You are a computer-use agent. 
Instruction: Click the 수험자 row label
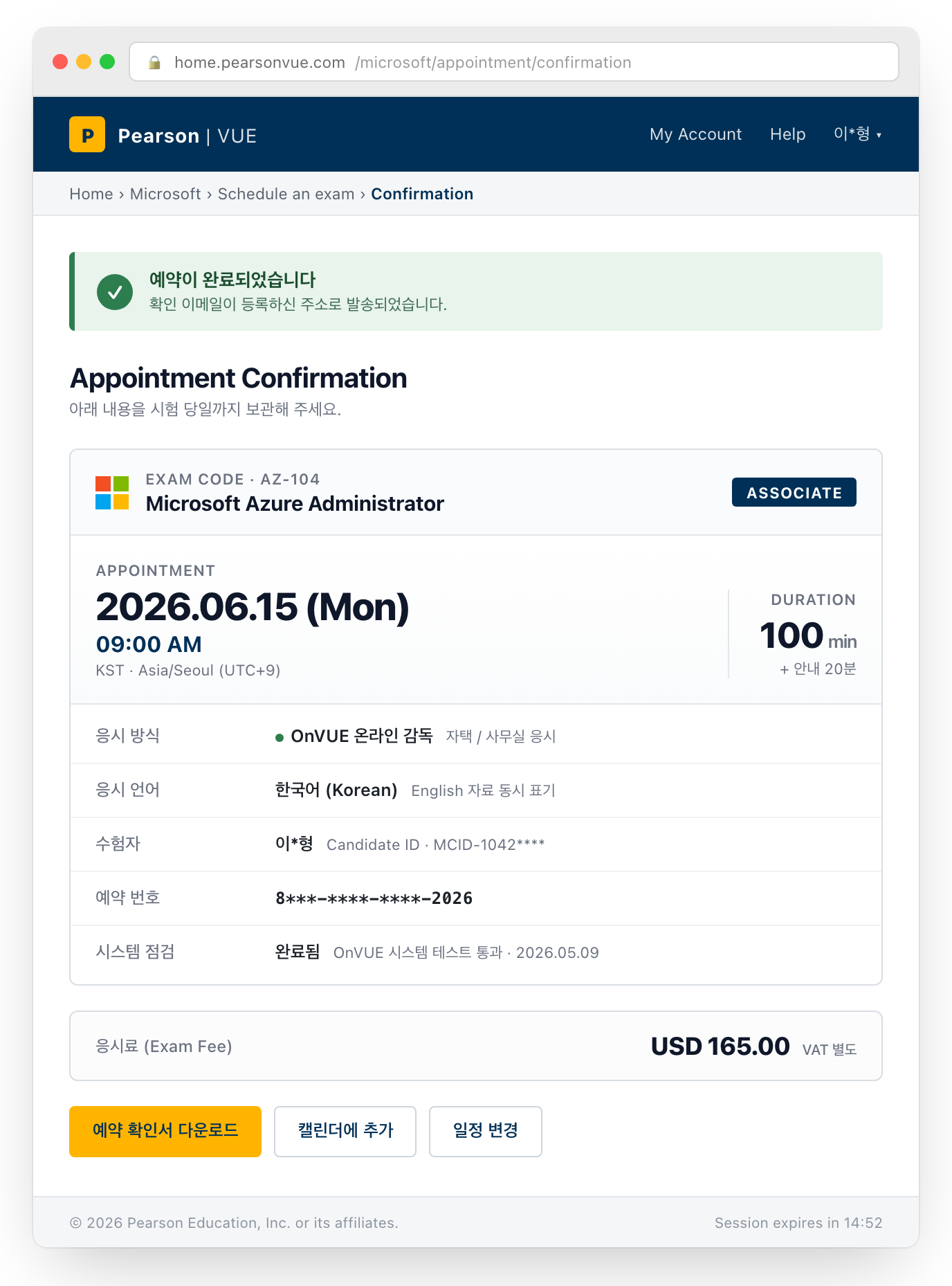(118, 843)
